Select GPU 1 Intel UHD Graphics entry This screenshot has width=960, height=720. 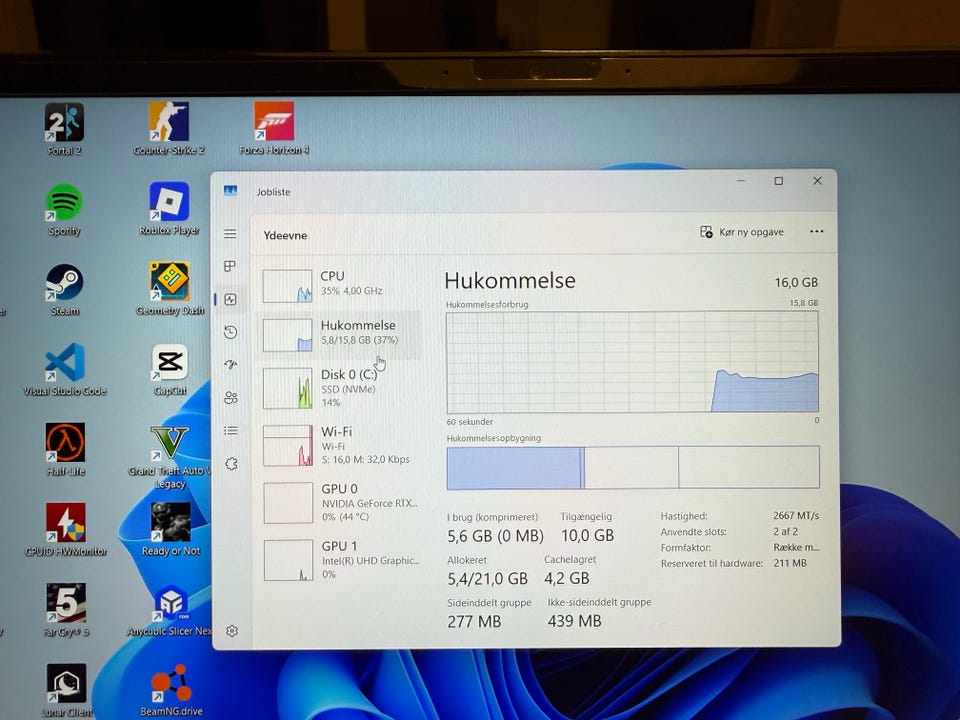pos(340,560)
